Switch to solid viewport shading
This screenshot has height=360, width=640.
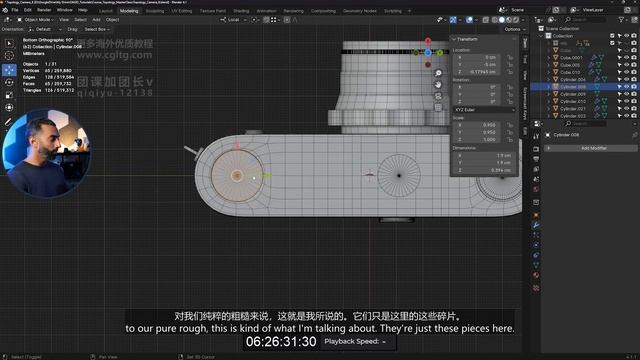pyautogui.click(x=502, y=20)
